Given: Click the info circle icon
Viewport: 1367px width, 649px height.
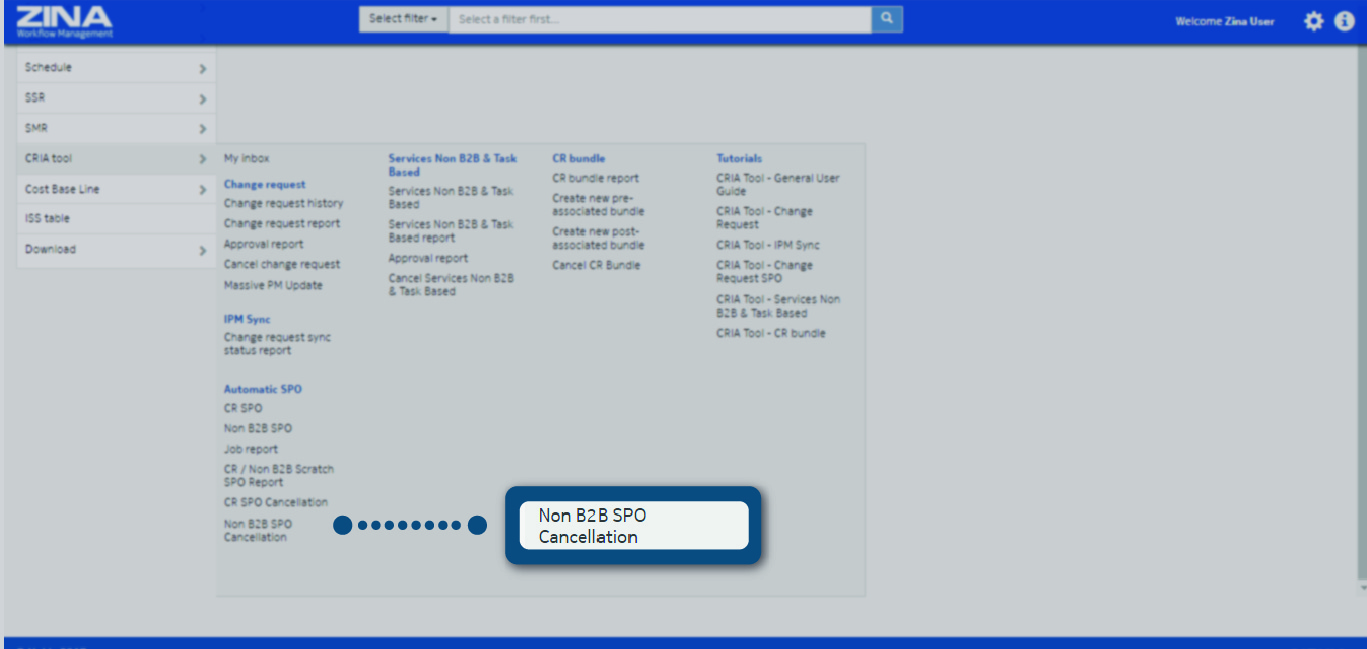Looking at the screenshot, I should pos(1344,21).
